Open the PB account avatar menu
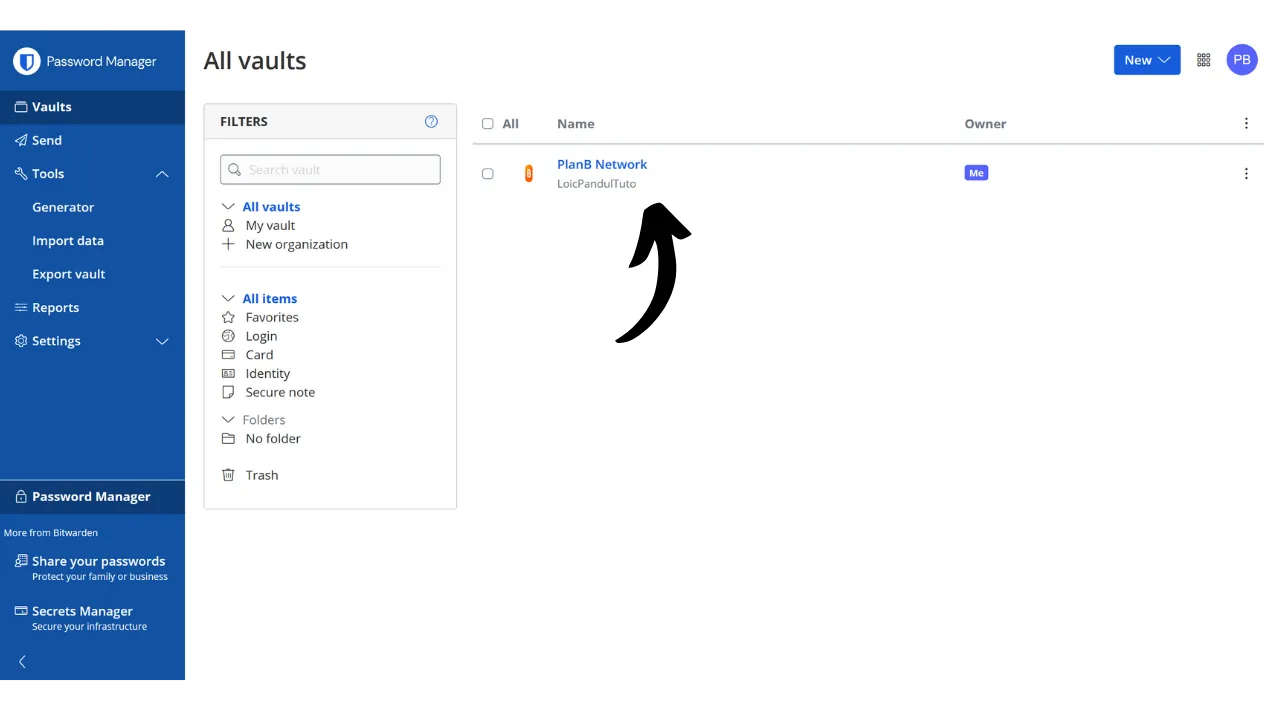1280x711 pixels. (1241, 60)
